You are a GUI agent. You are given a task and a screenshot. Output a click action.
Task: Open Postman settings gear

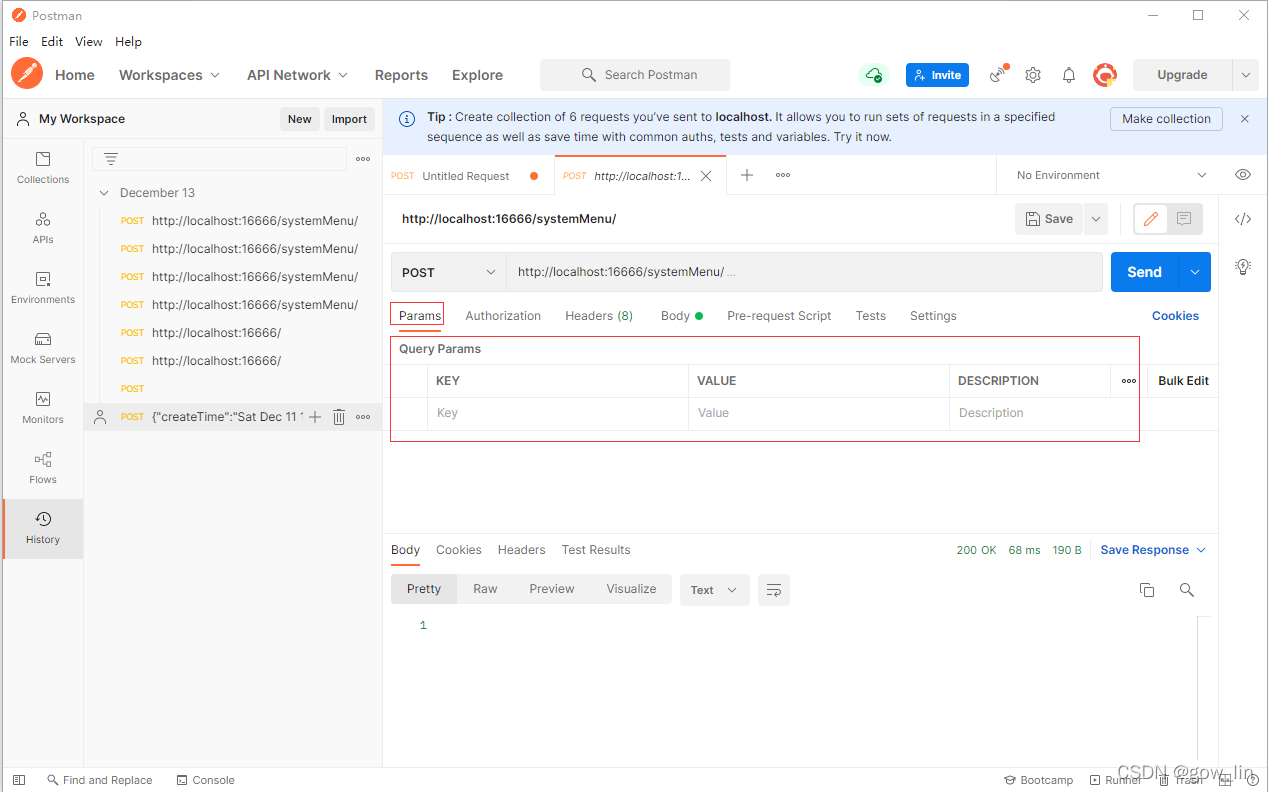1033,75
